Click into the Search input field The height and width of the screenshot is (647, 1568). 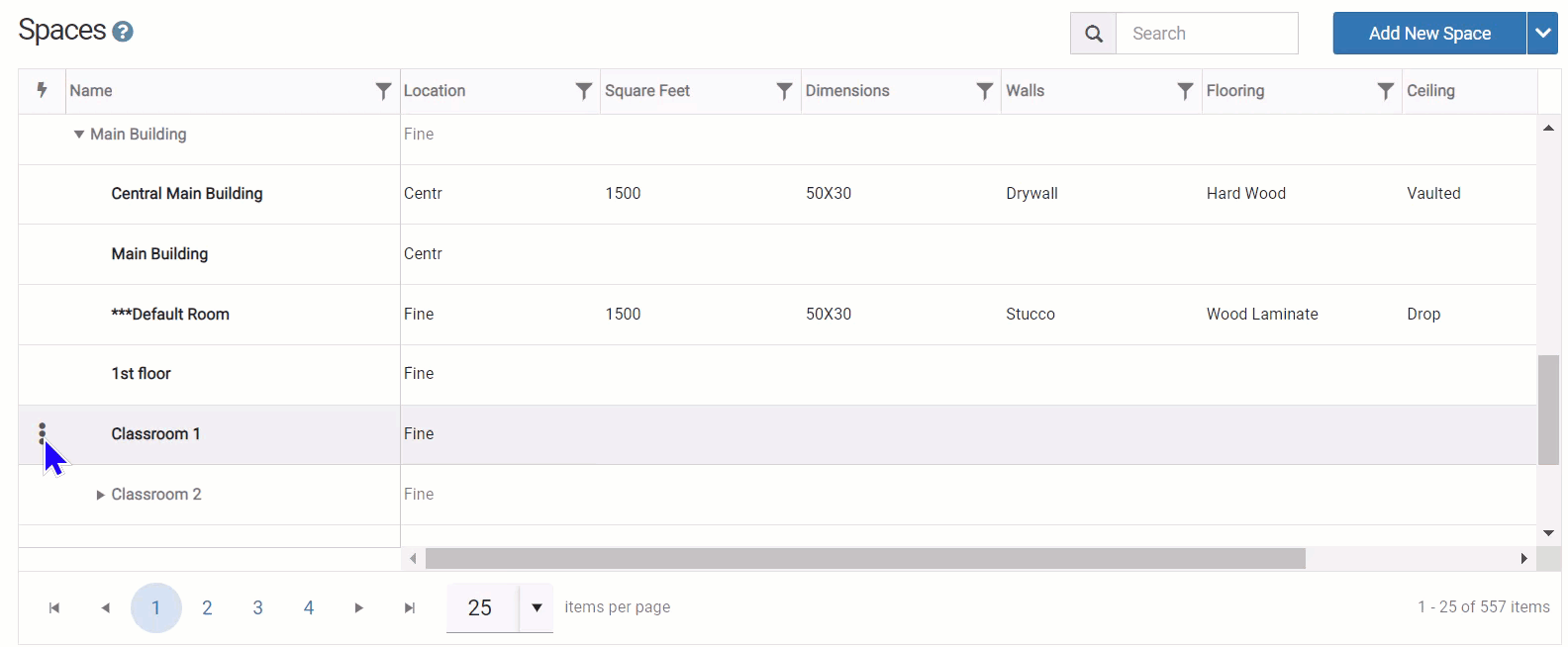1206,34
